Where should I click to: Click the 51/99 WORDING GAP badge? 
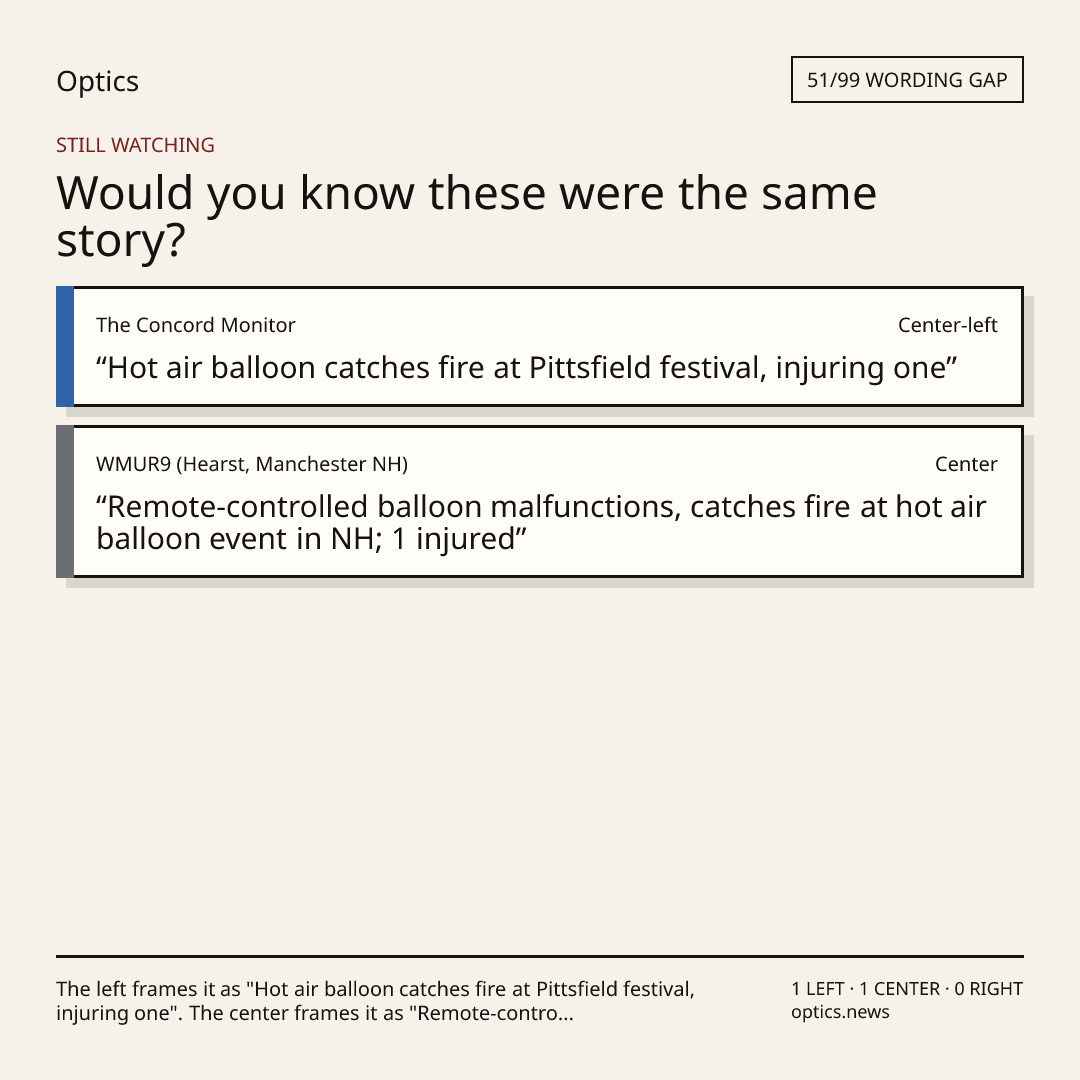coord(907,80)
